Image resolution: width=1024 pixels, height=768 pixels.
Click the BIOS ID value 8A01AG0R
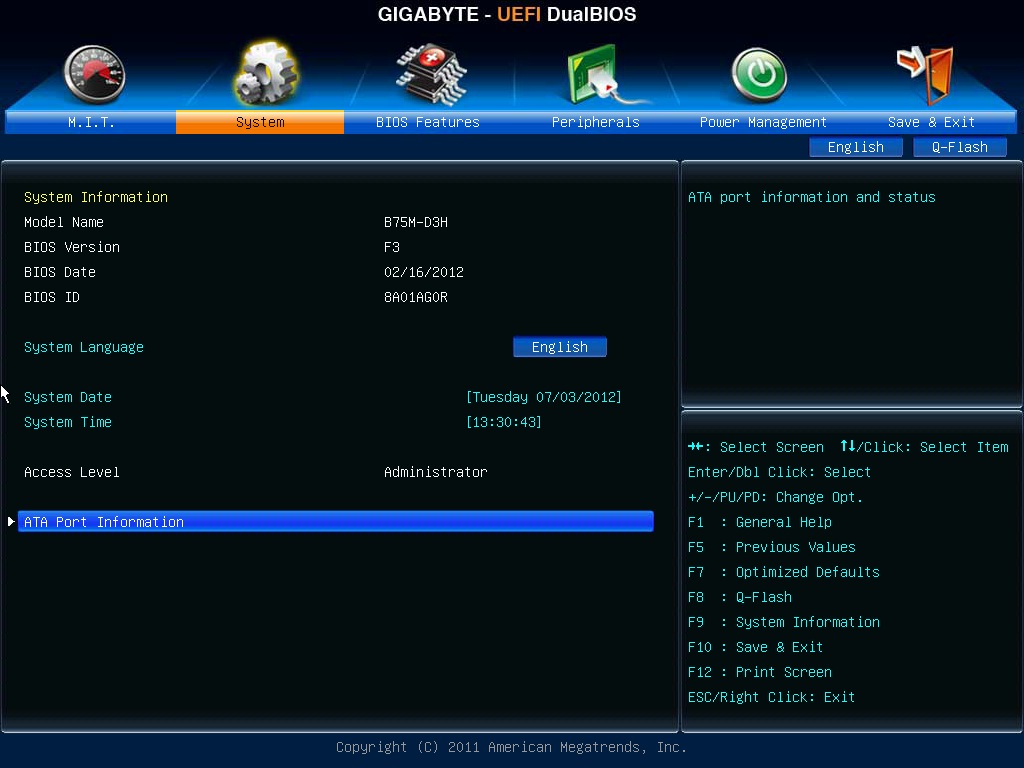(x=416, y=297)
